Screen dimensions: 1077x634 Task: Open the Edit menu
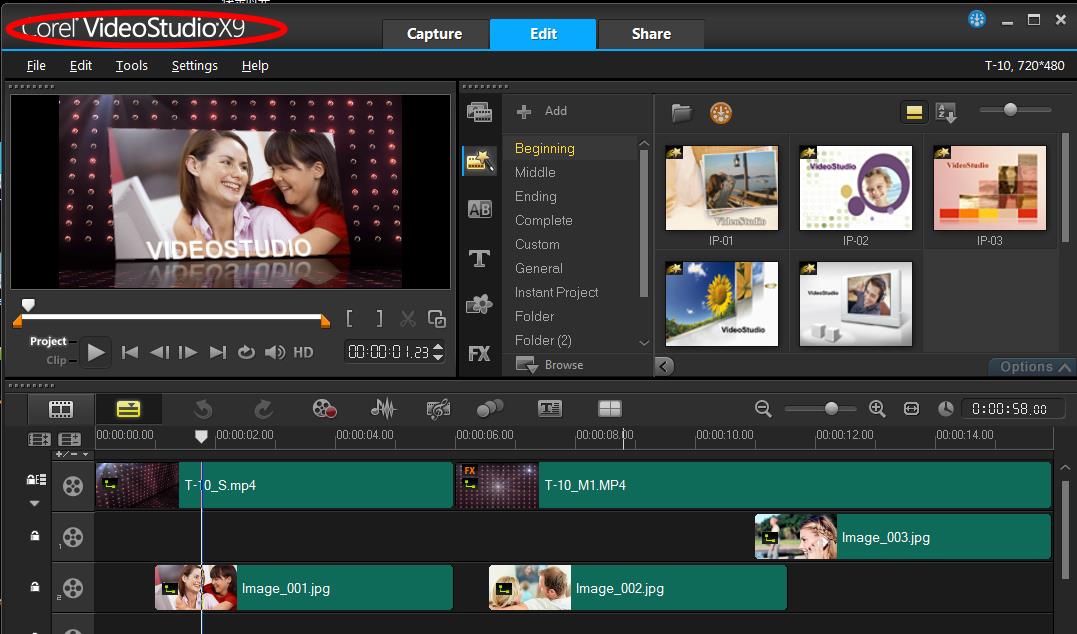coord(80,66)
